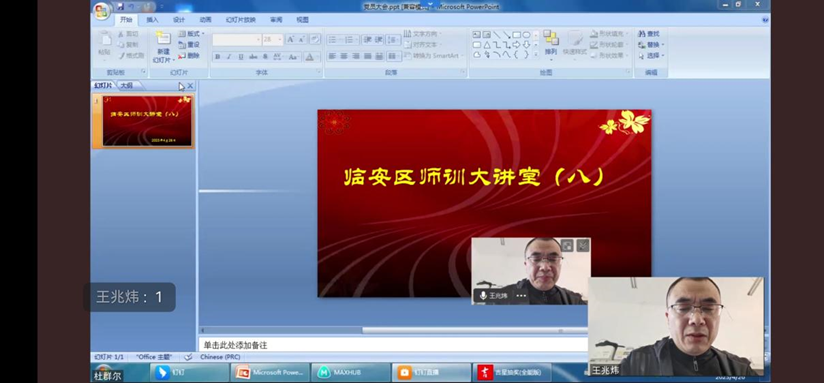Click the clear formatting eraser icon
The height and width of the screenshot is (383, 824).
coord(315,39)
